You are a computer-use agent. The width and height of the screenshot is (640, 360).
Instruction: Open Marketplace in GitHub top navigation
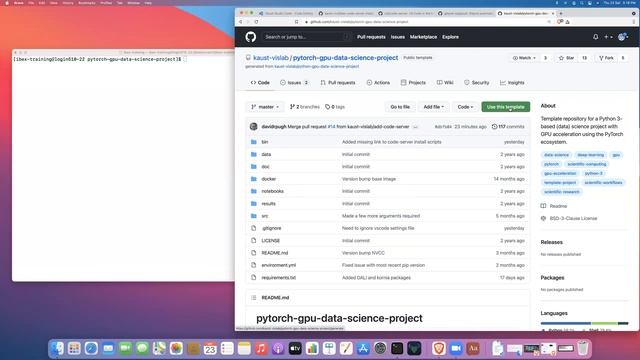[x=423, y=37]
